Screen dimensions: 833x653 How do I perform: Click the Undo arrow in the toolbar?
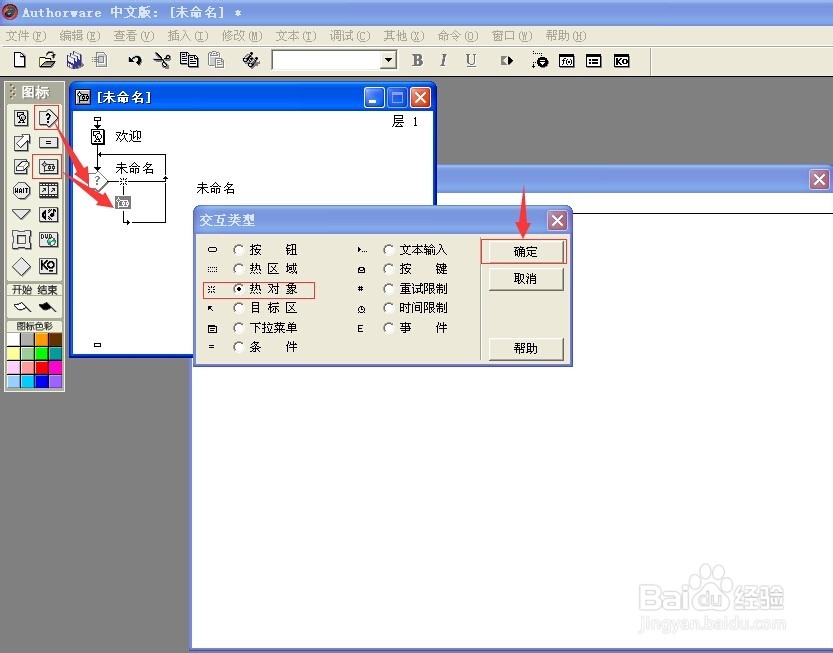coord(135,61)
